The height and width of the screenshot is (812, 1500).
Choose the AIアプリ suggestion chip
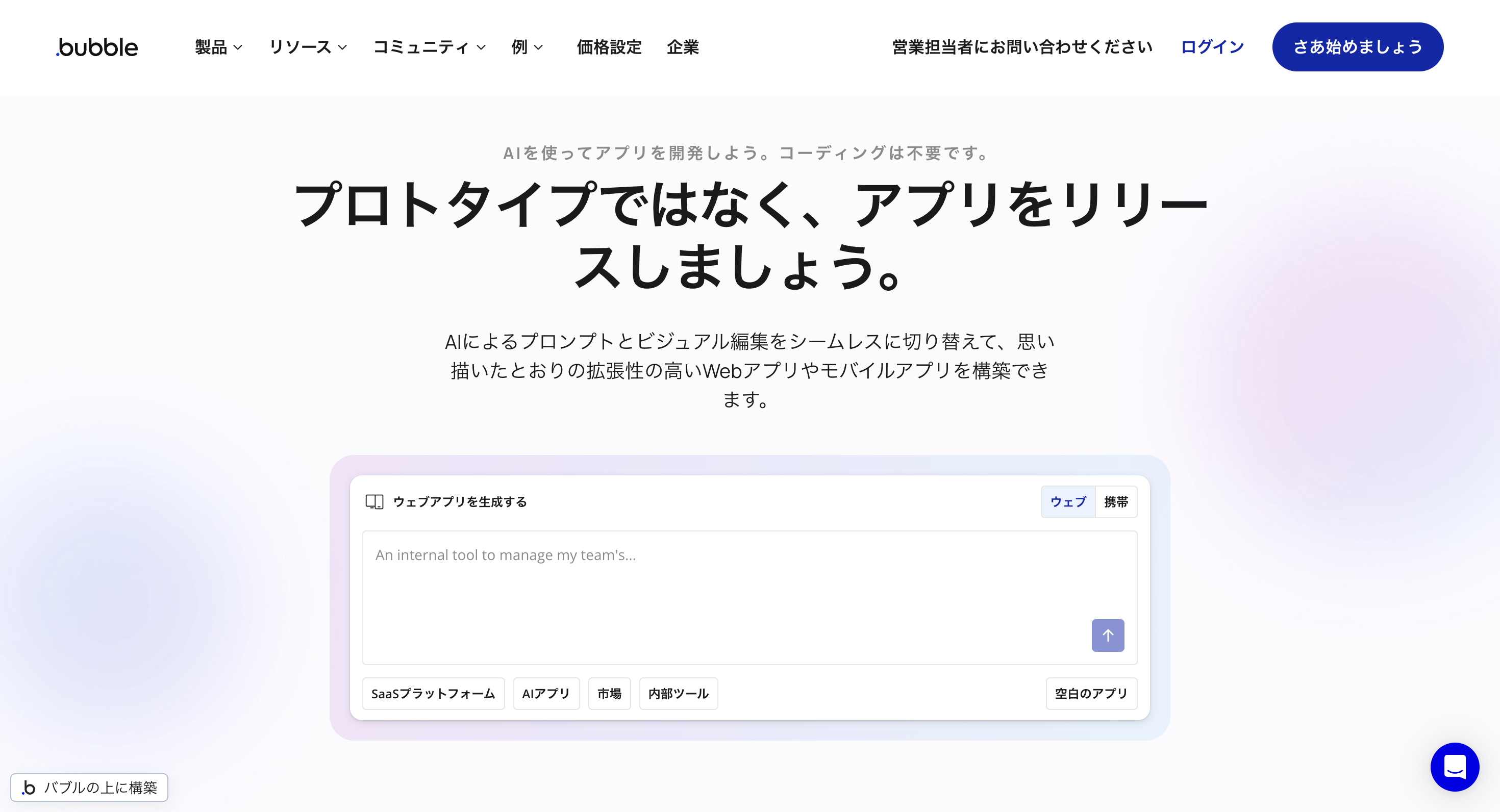coord(546,693)
